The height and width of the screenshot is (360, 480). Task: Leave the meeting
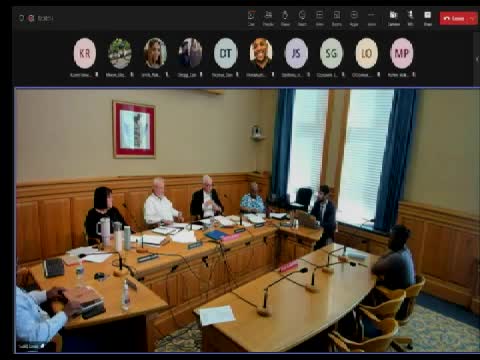tap(454, 18)
